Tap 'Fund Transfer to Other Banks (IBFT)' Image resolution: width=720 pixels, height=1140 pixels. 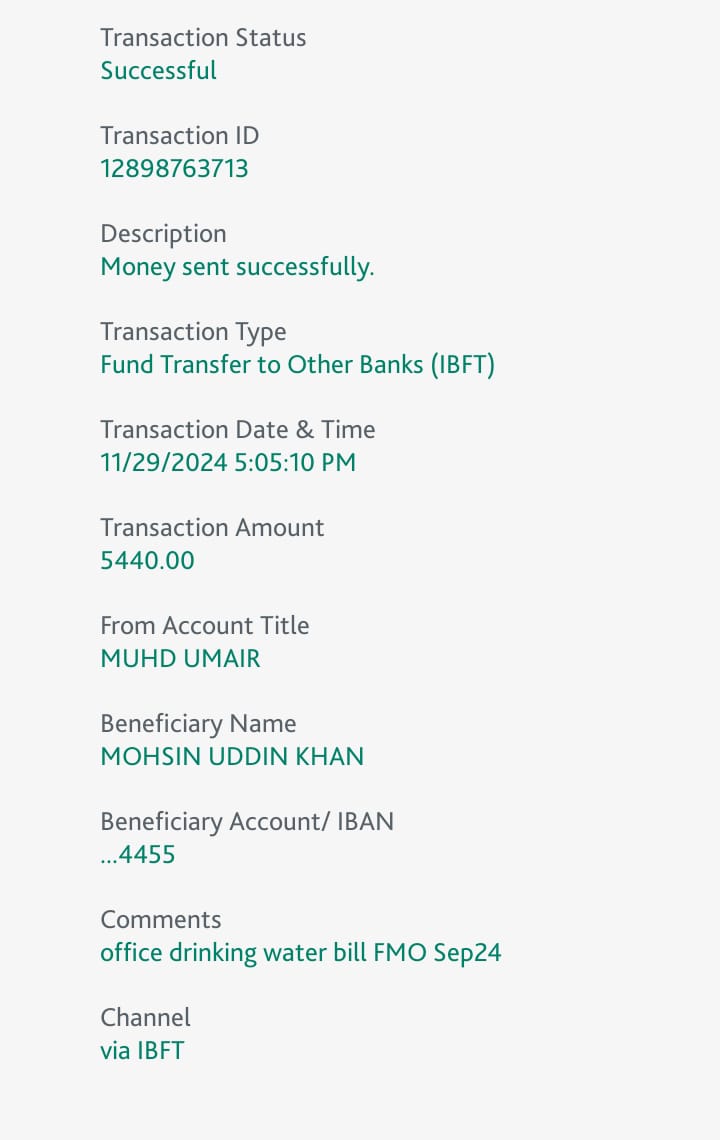(x=297, y=365)
